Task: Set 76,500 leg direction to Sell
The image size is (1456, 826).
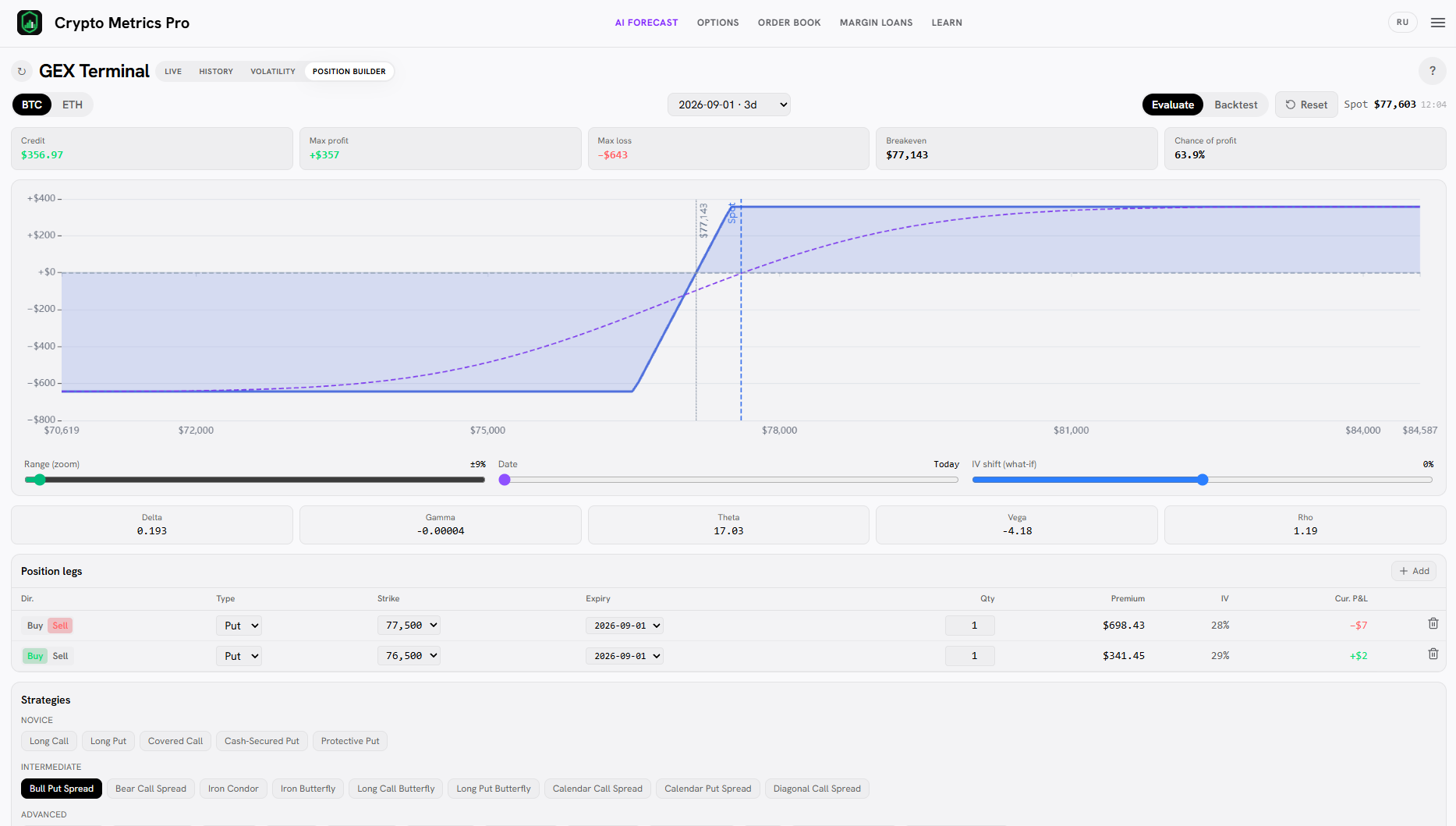Action: pos(60,656)
